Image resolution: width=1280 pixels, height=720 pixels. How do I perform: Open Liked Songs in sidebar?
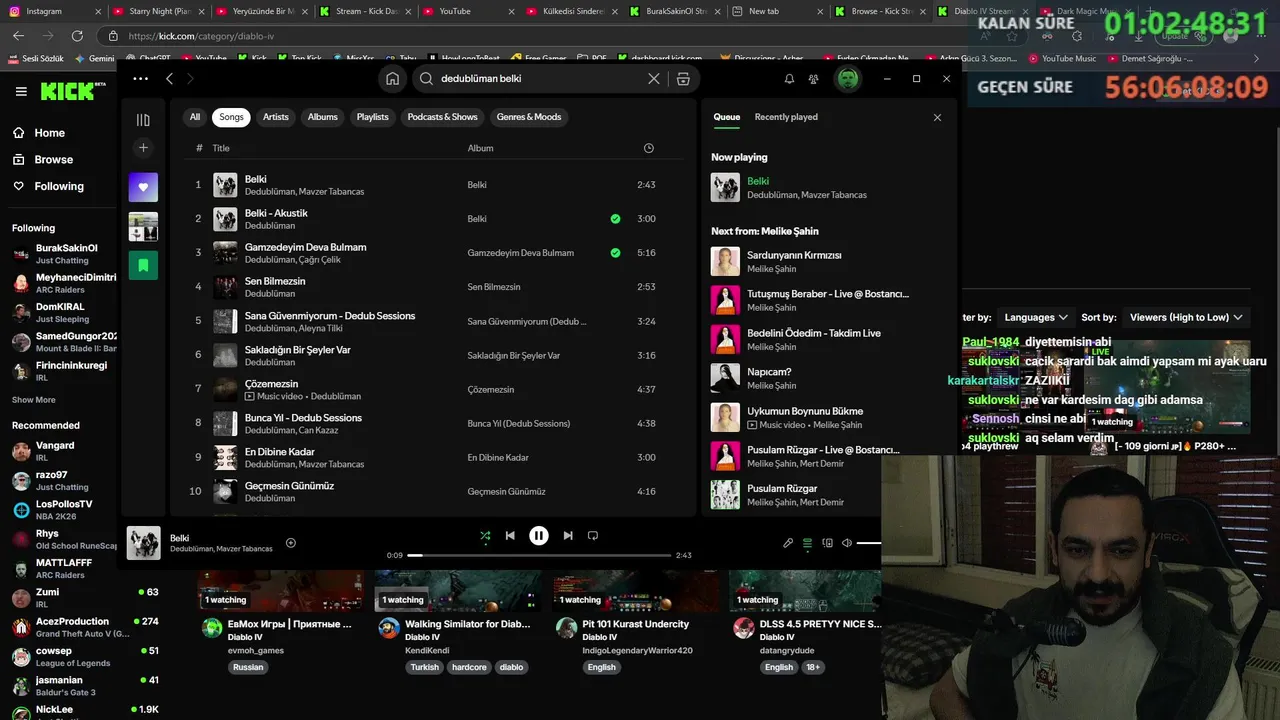[143, 187]
